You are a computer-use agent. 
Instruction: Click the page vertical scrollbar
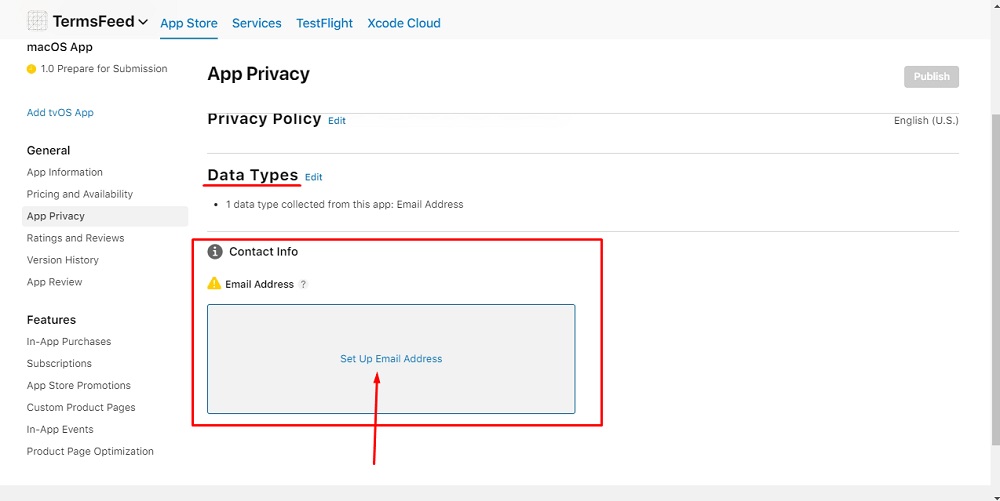pos(996,280)
